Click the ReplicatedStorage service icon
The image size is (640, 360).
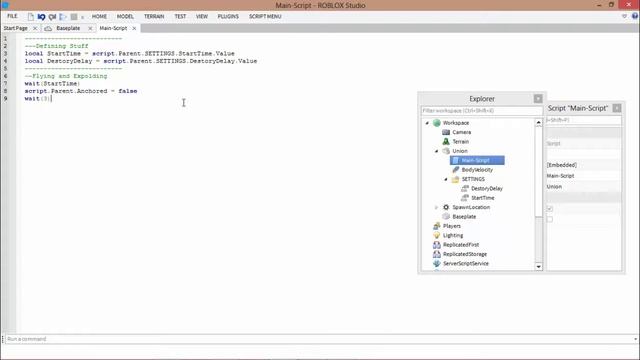[437, 254]
